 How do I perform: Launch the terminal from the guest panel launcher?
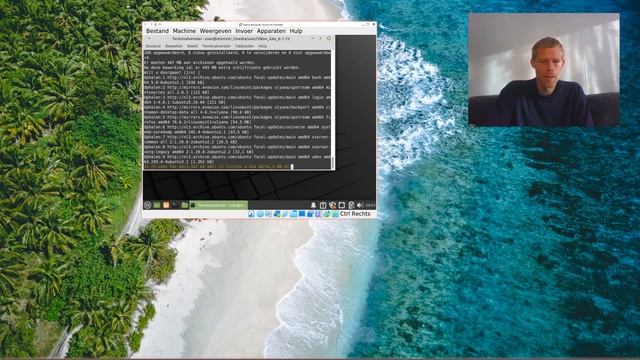[x=175, y=205]
